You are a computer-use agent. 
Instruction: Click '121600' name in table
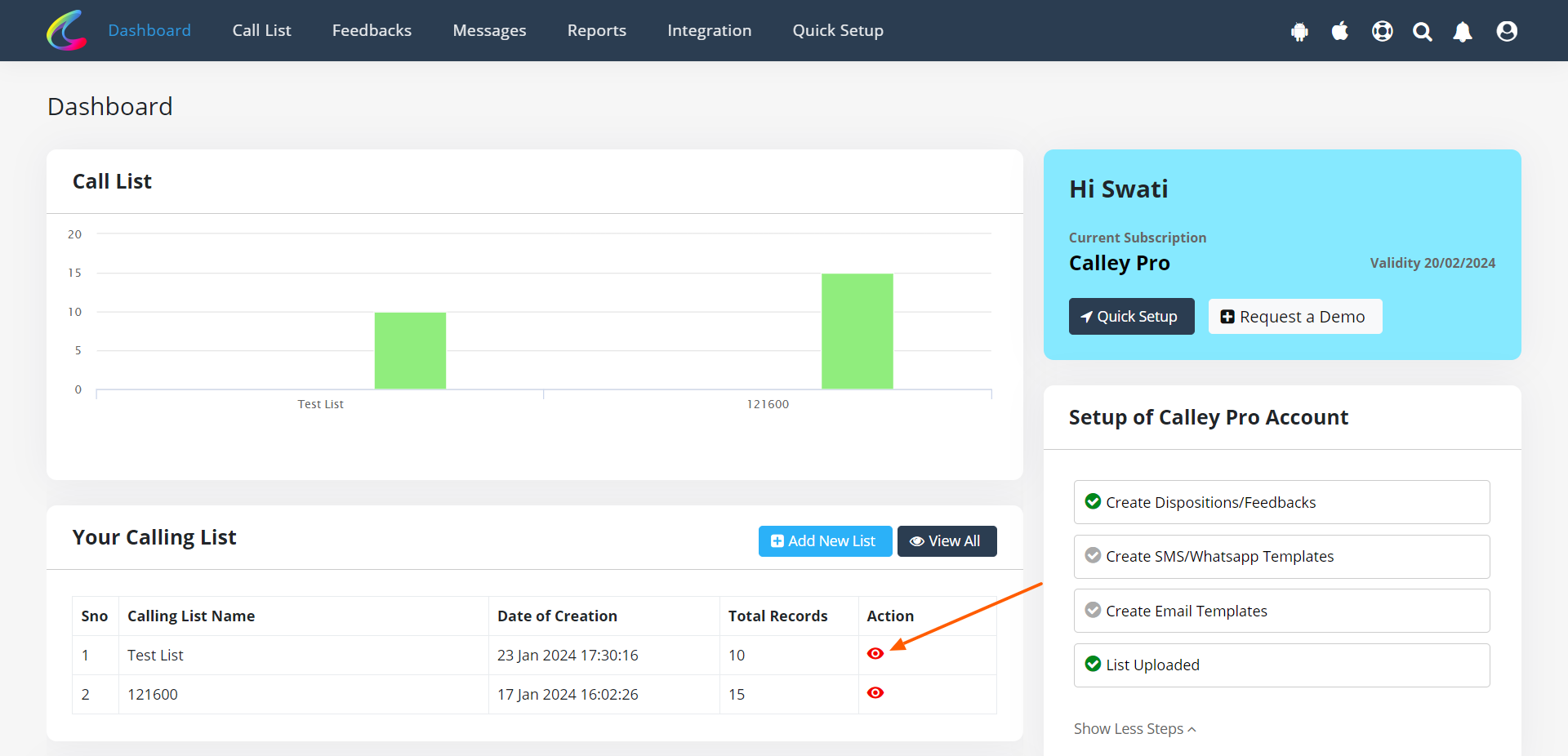(x=153, y=695)
